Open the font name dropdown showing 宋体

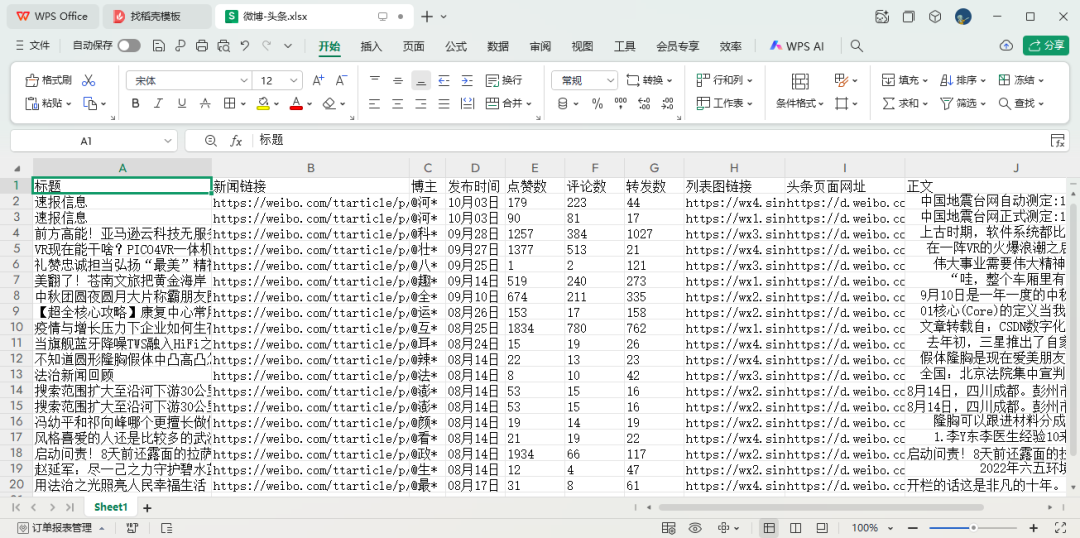click(190, 80)
